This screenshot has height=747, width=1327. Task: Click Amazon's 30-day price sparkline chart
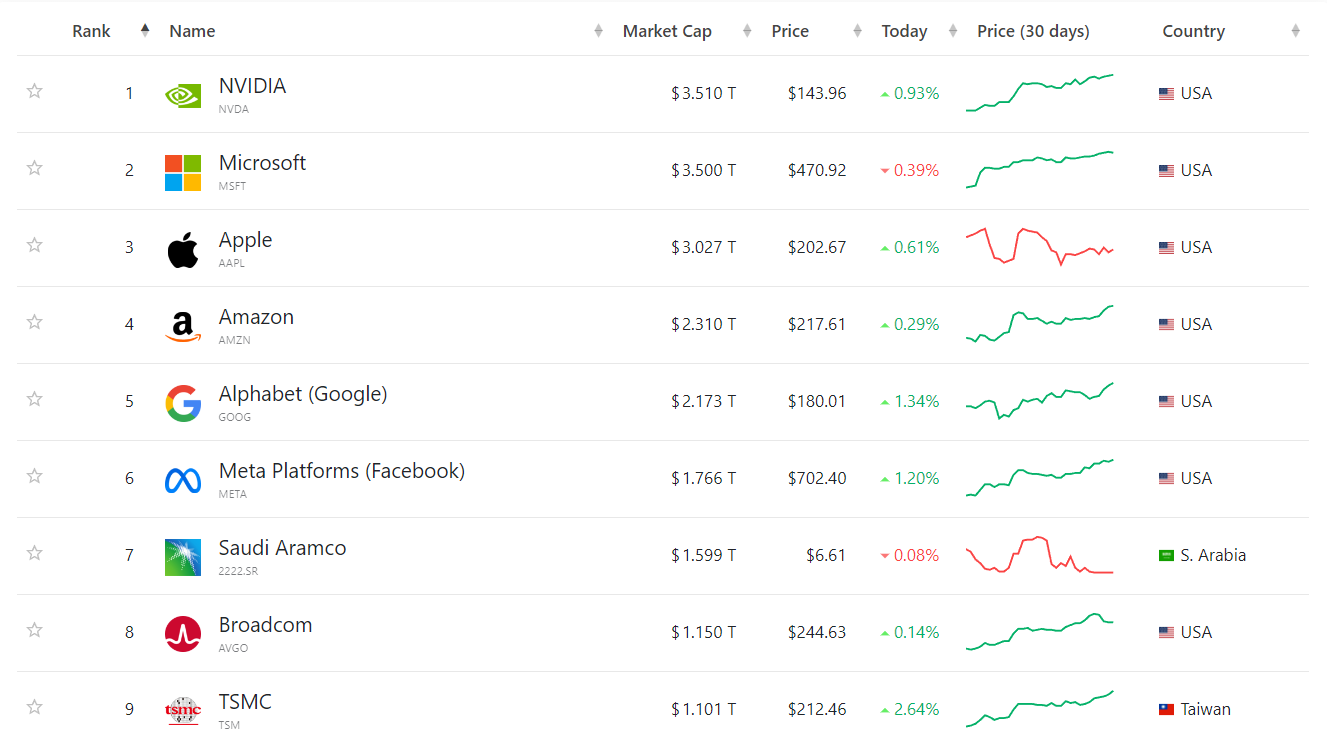tap(1040, 324)
